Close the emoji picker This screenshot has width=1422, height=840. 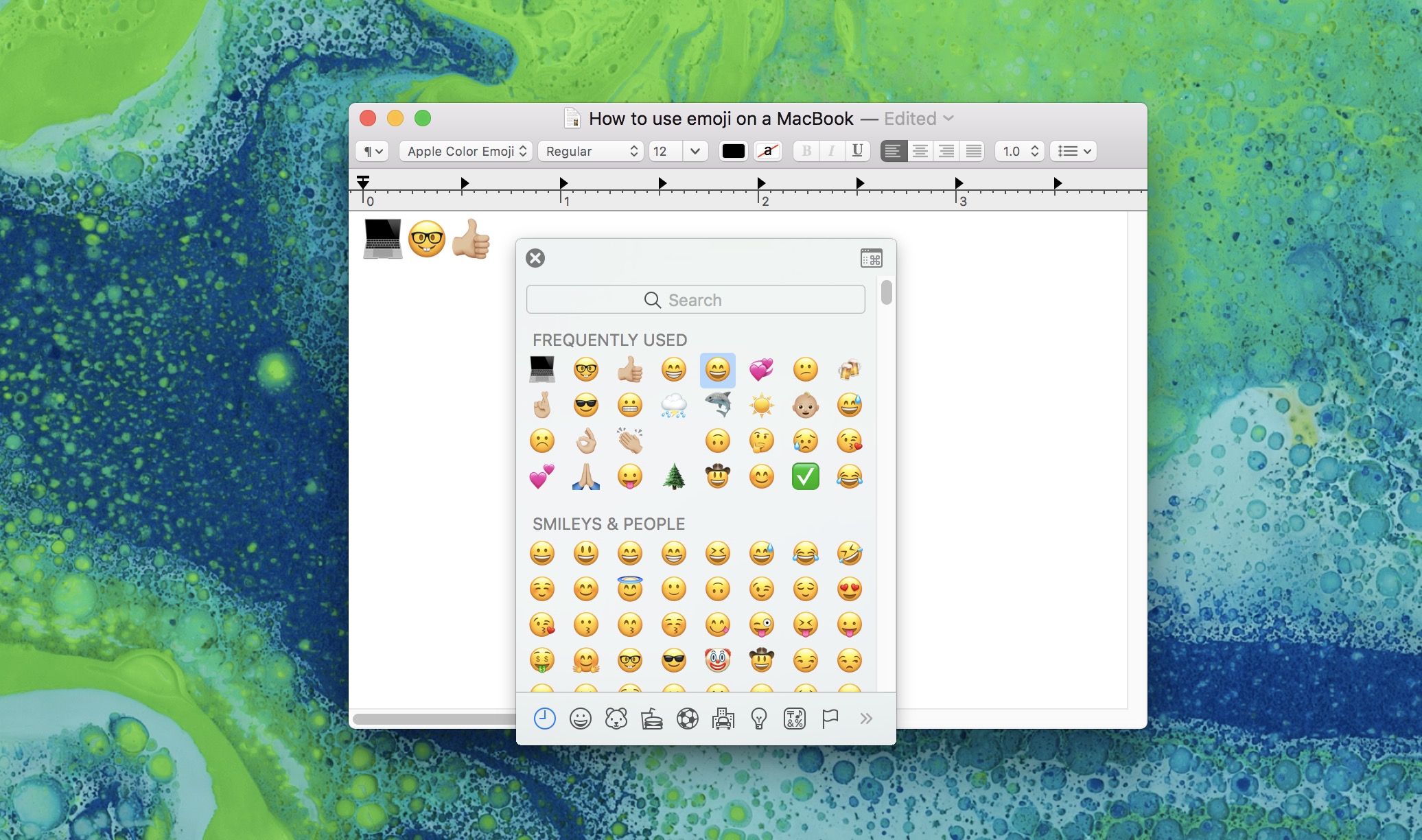[535, 259]
